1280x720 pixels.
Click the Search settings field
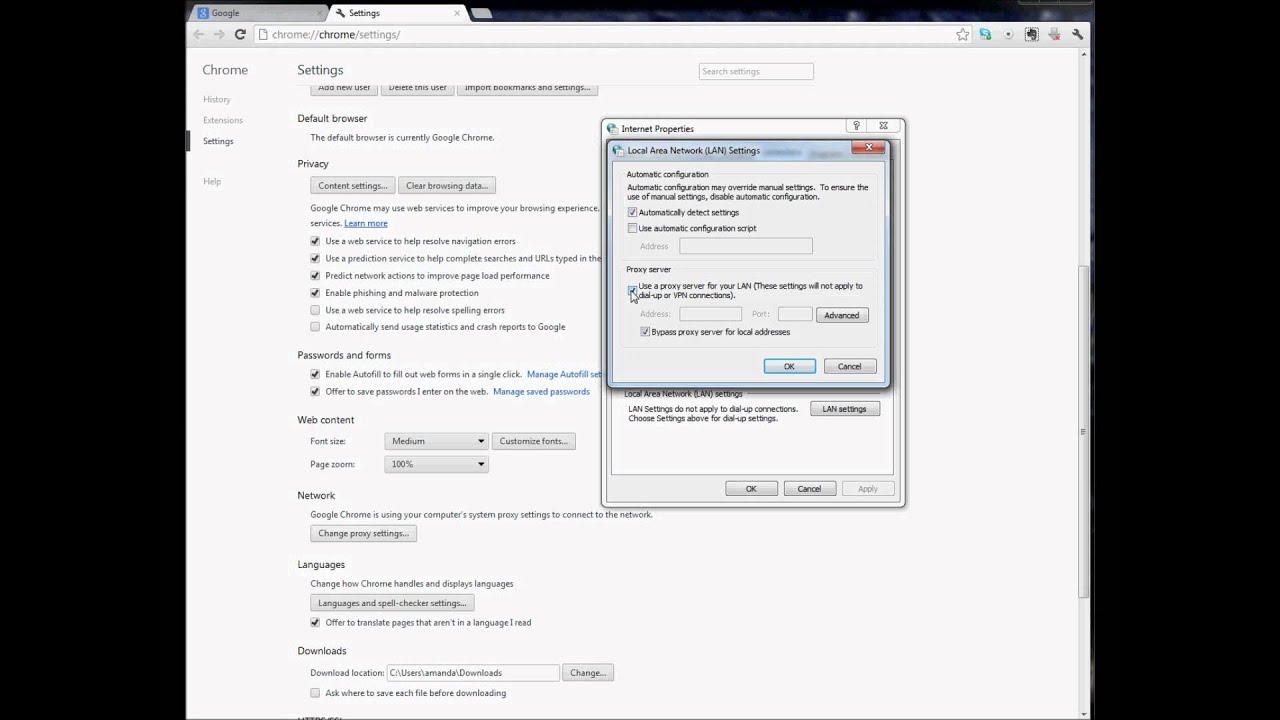[x=756, y=71]
